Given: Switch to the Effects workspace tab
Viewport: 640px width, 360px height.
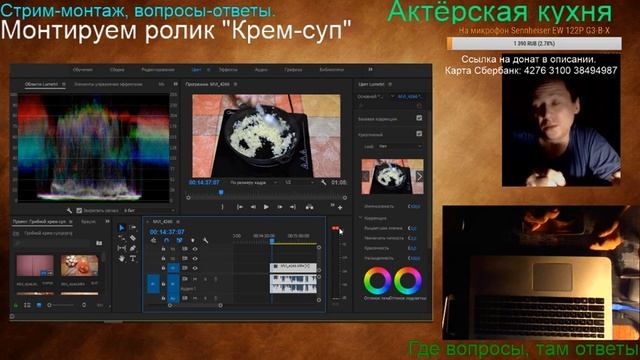Looking at the screenshot, I should click(228, 70).
